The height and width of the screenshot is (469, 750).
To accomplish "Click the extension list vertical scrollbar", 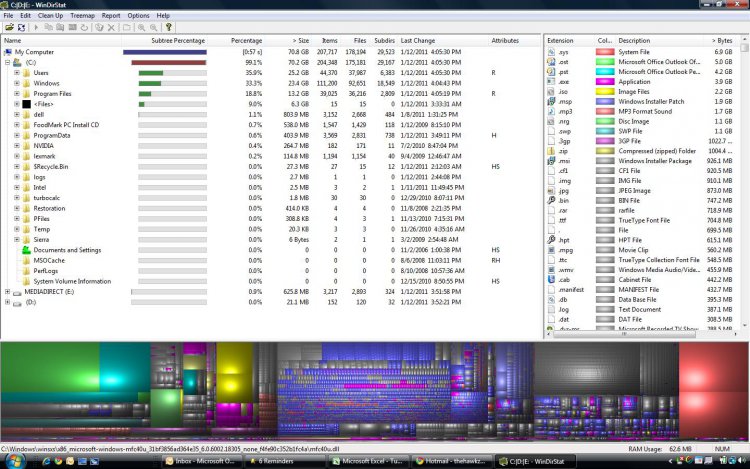I will pyautogui.click(x=744, y=182).
